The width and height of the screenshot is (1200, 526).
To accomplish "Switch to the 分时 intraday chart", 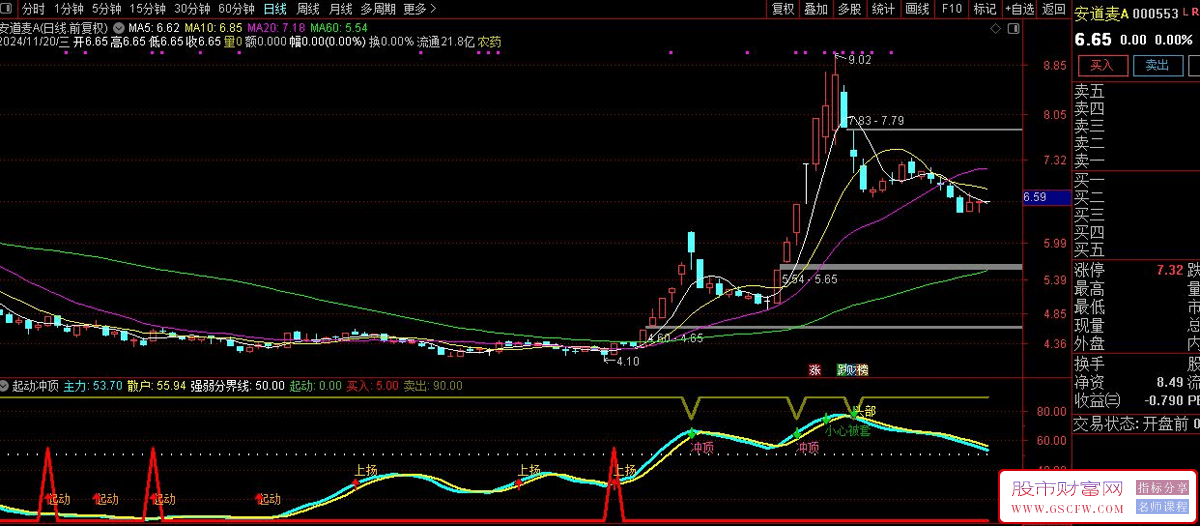I will coord(34,9).
